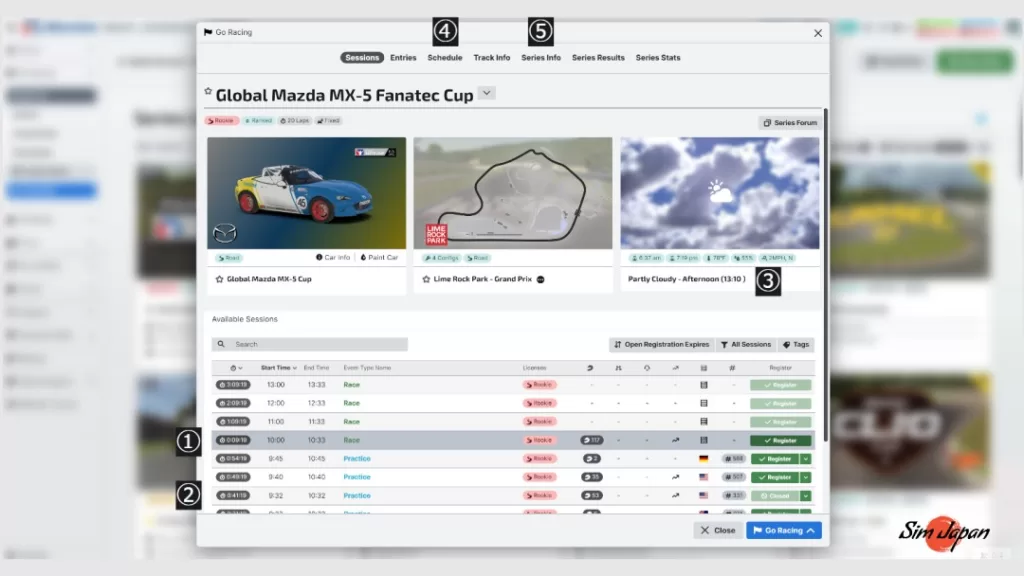Favorite the Global Mazda MX-5 Fanatec Cup series star

click(x=208, y=92)
